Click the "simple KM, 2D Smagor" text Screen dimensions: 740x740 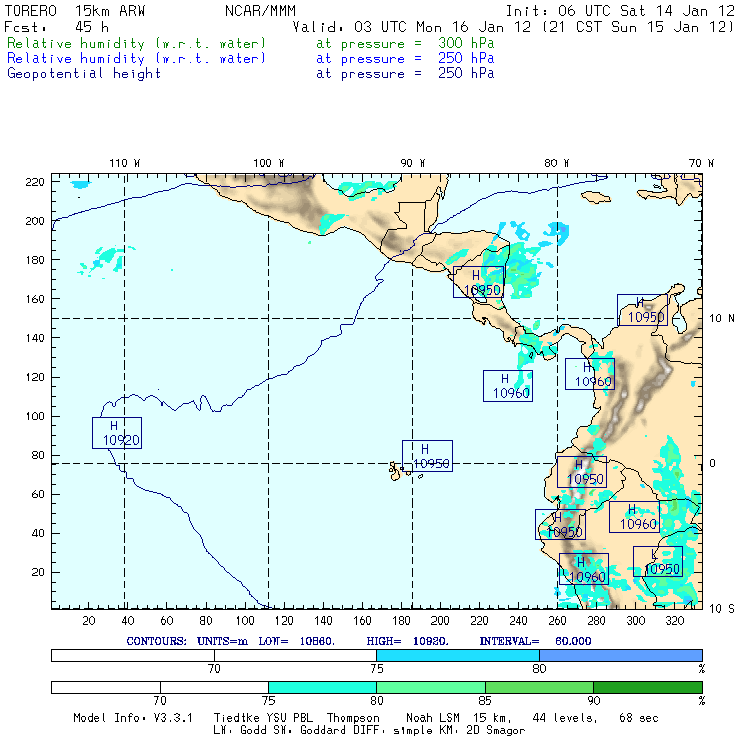[x=459, y=731]
